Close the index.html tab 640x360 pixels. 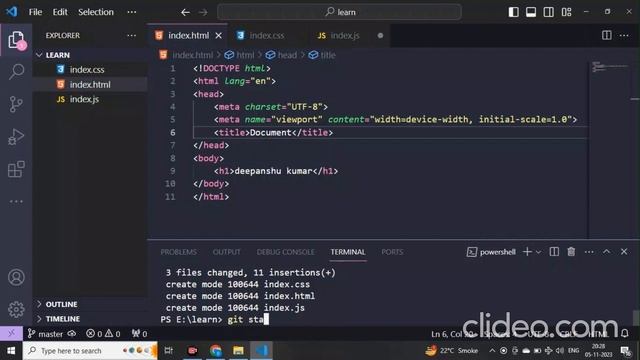click(x=219, y=36)
